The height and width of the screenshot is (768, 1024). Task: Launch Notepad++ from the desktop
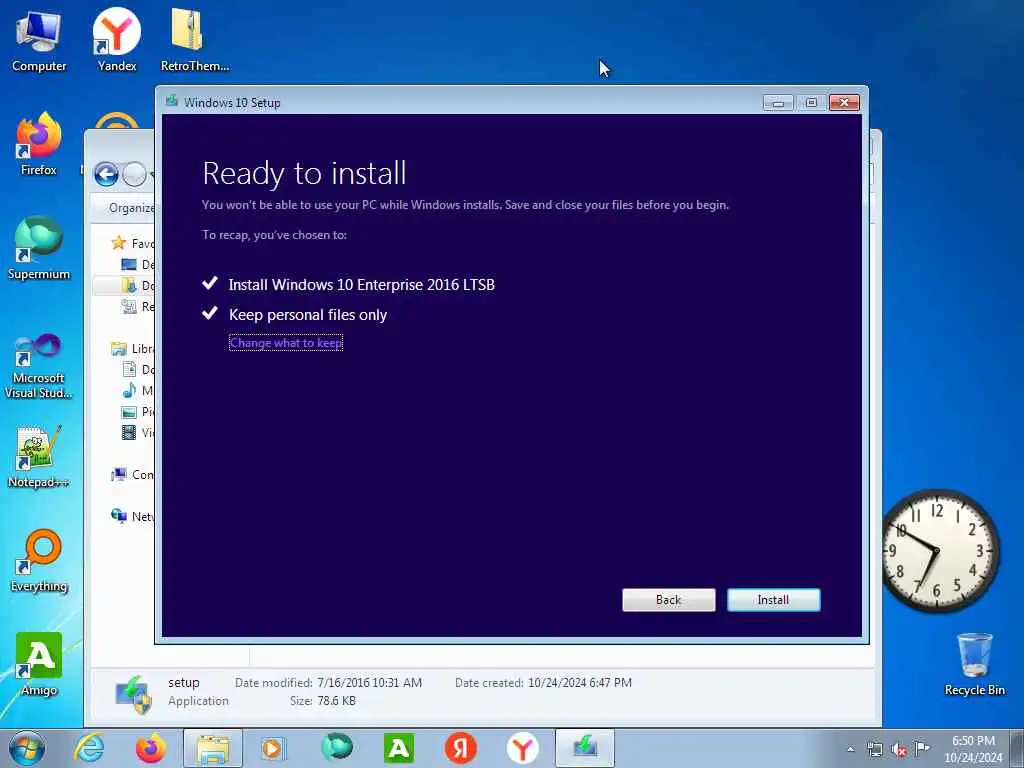click(39, 457)
